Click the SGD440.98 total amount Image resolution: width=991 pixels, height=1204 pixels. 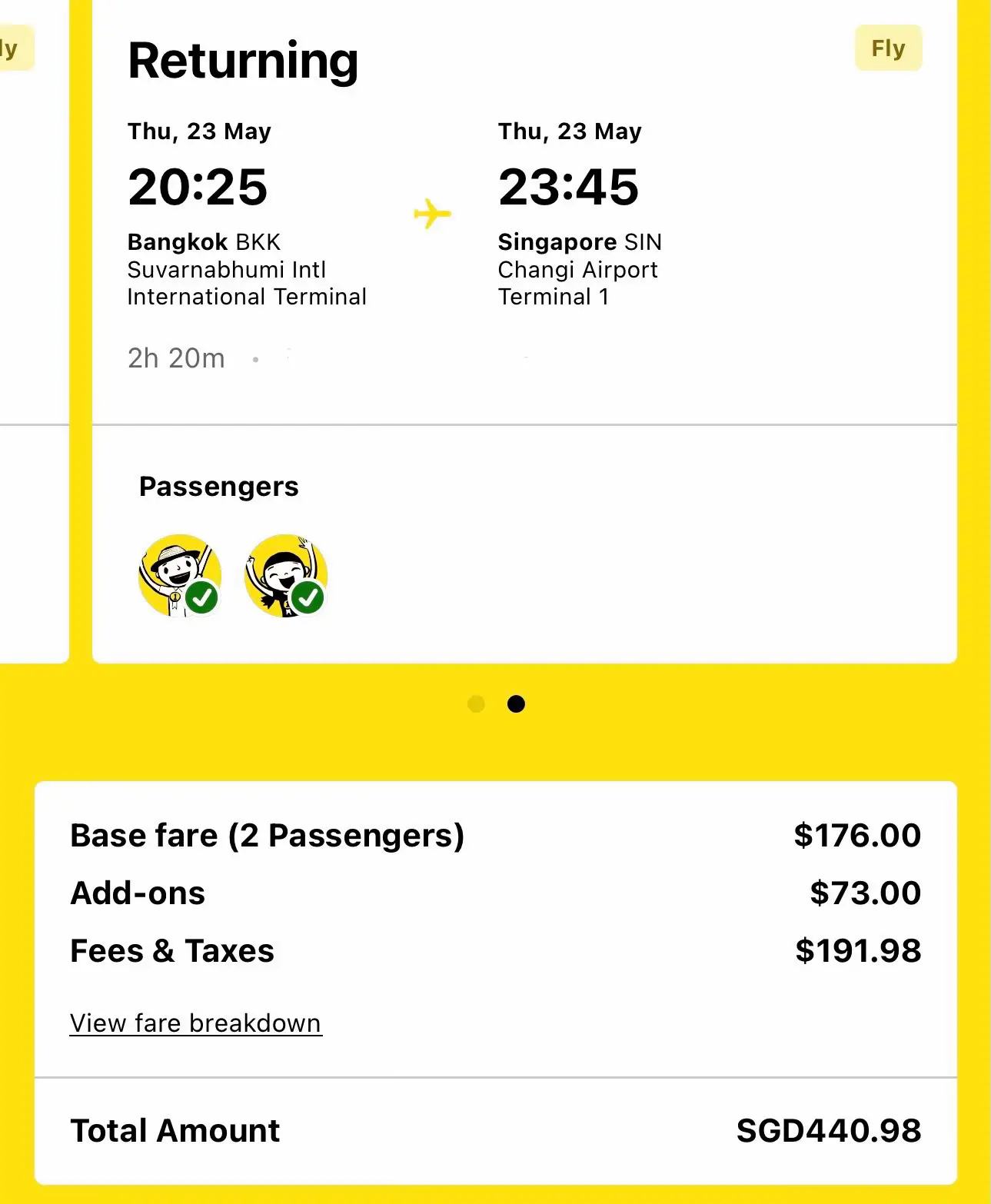pyautogui.click(x=828, y=1131)
